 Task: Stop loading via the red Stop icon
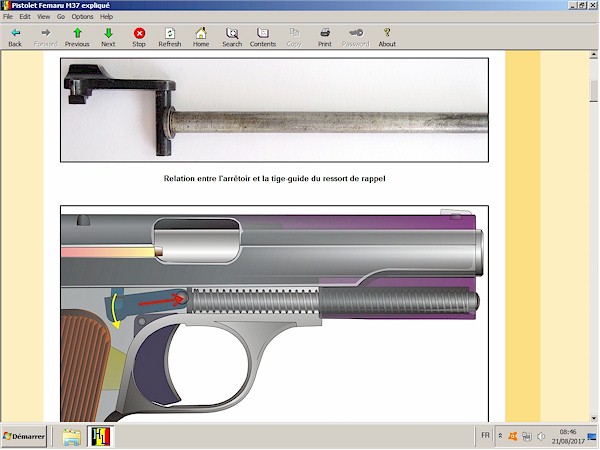coord(139,33)
